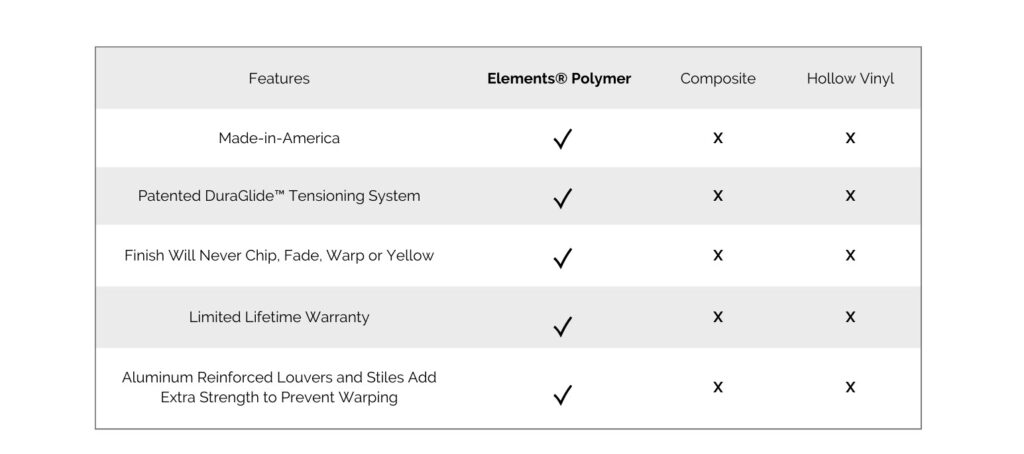Click the Limited Lifetime Warranty label
1024x454 pixels.
[x=279, y=317]
